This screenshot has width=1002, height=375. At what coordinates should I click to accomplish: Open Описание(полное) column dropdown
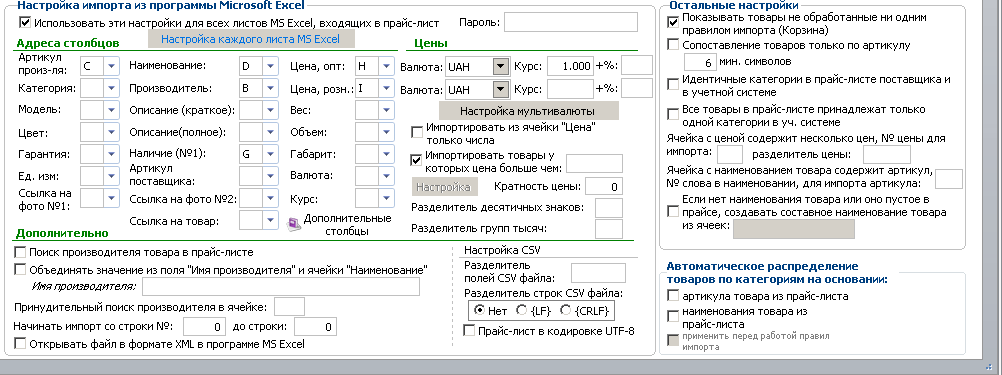point(270,132)
